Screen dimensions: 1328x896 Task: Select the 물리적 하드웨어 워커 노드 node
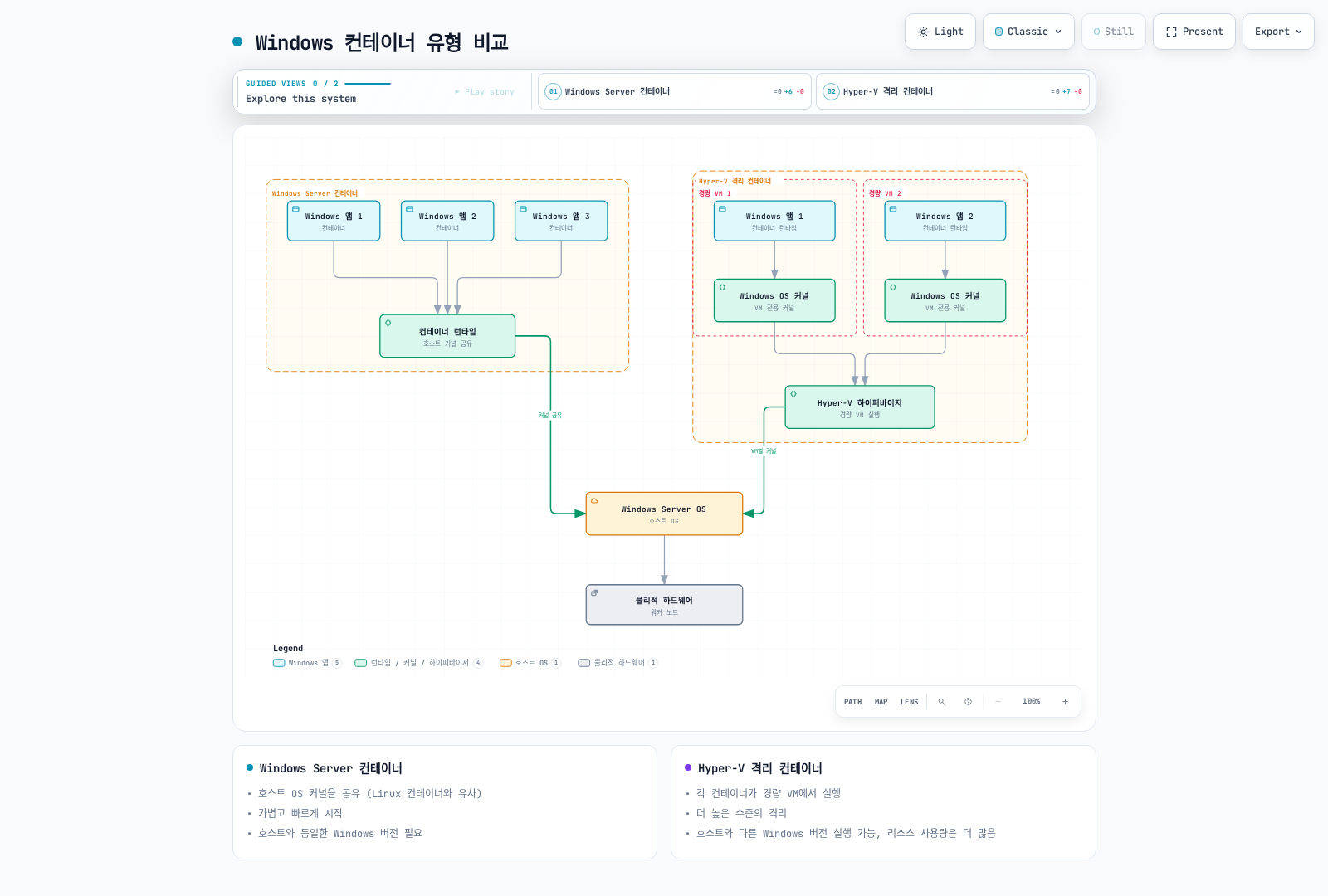(664, 605)
